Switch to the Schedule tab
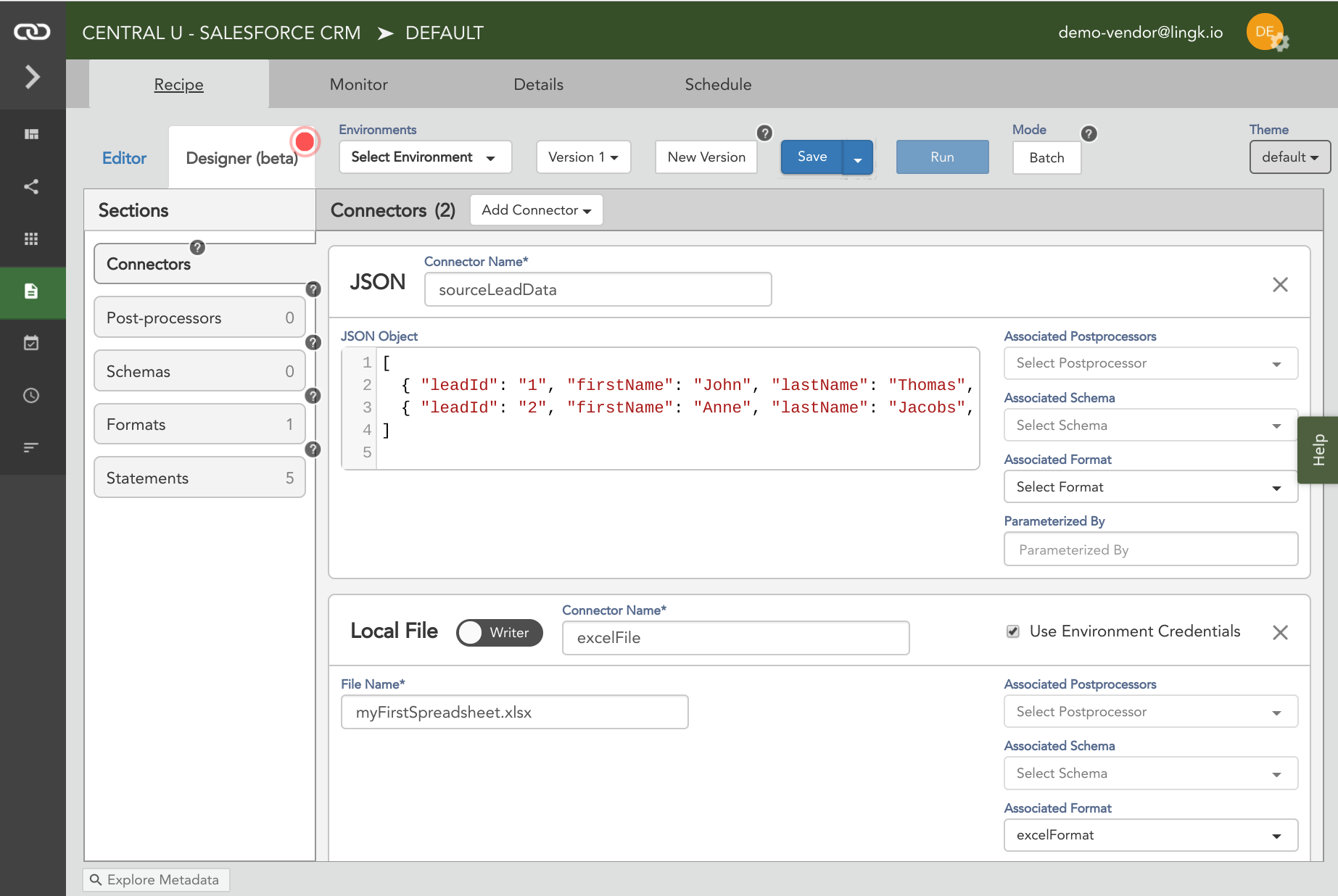This screenshot has width=1338, height=896. click(718, 84)
